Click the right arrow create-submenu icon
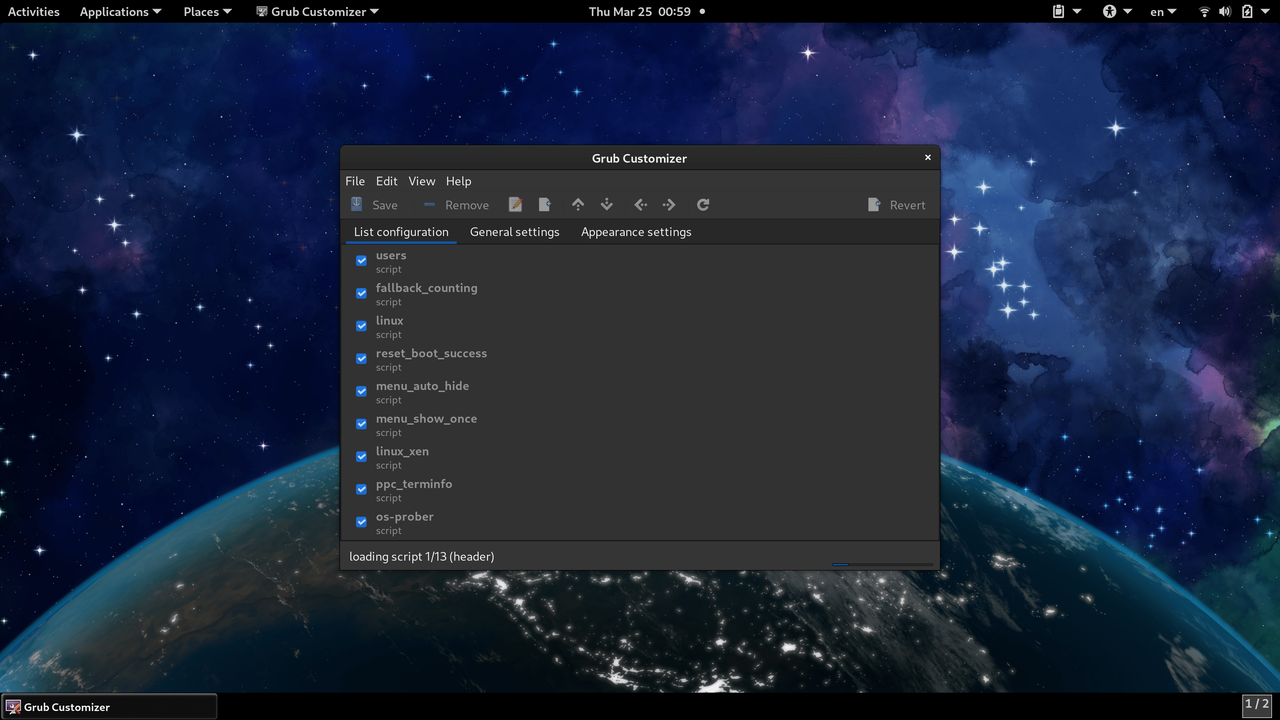This screenshot has height=720, width=1280. pyautogui.click(x=669, y=205)
